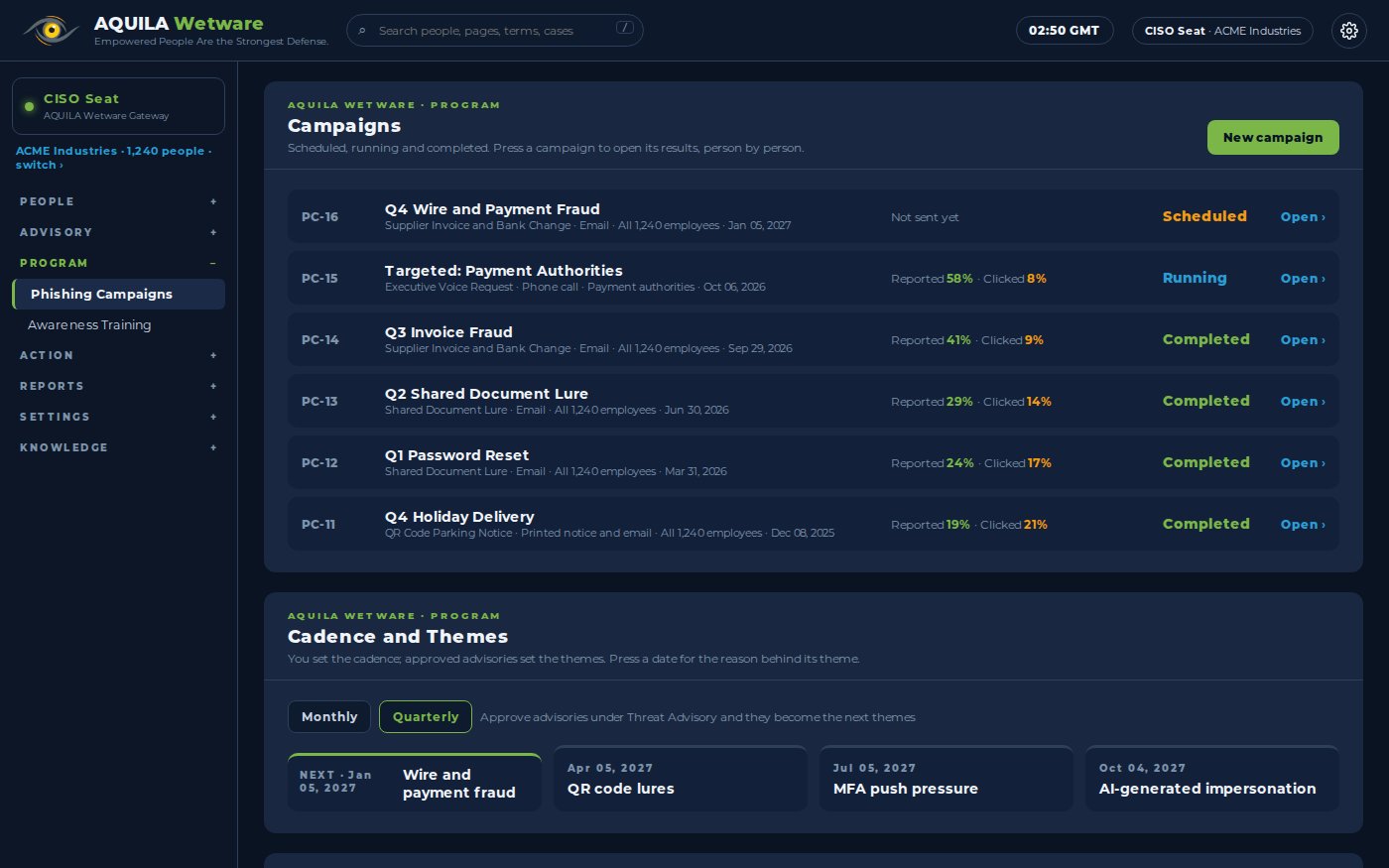1389x868 pixels.
Task: Focus the search people and pages field
Action: (x=495, y=31)
